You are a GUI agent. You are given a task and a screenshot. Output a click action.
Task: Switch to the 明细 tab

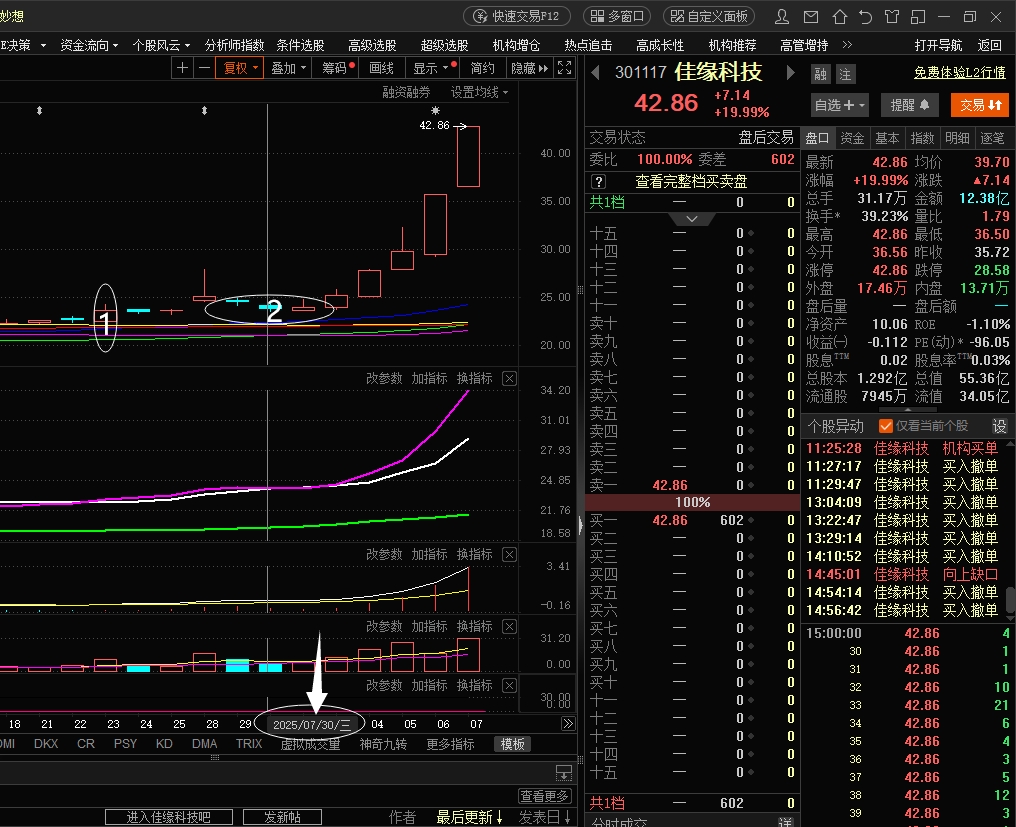(x=956, y=137)
